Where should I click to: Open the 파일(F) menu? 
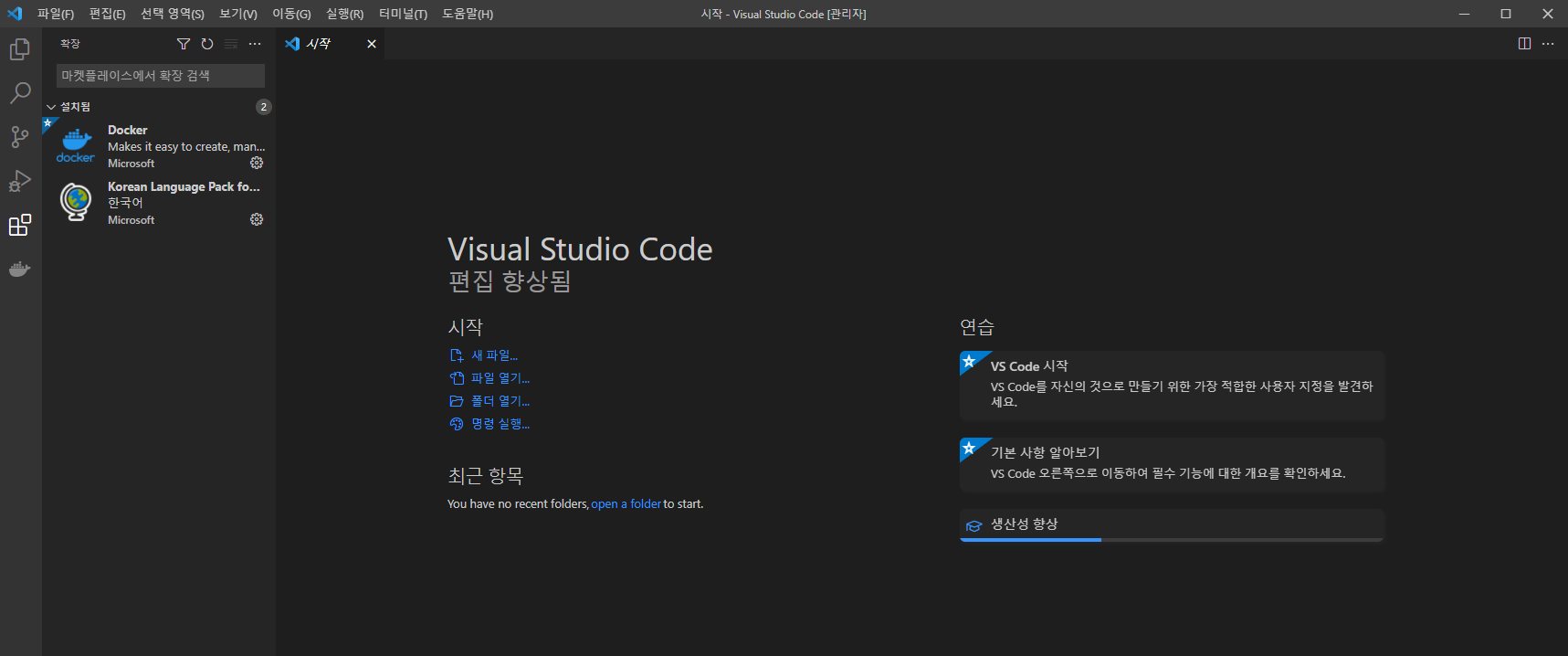click(x=56, y=14)
